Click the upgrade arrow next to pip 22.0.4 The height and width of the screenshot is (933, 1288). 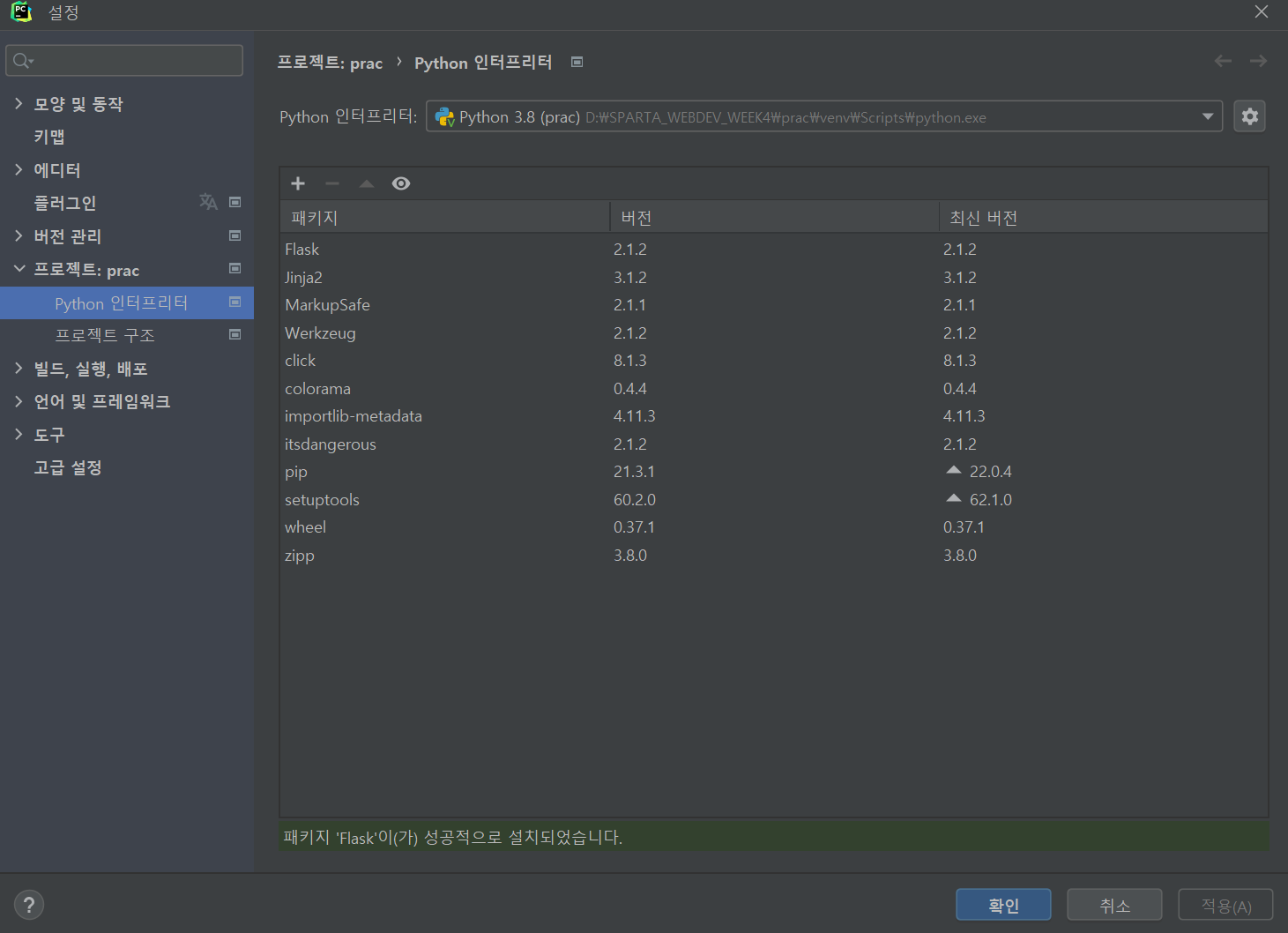point(954,471)
